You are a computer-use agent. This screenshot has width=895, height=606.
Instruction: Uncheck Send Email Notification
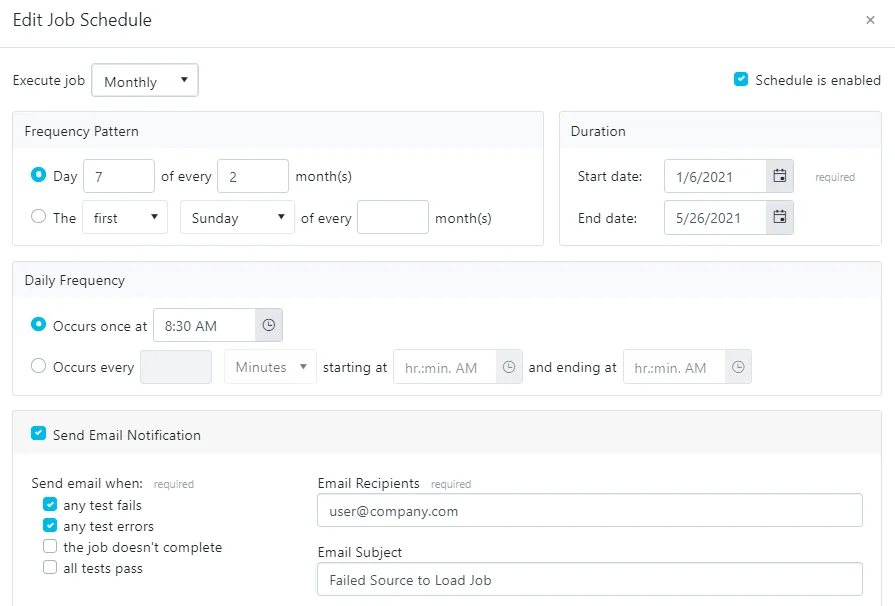tap(38, 434)
